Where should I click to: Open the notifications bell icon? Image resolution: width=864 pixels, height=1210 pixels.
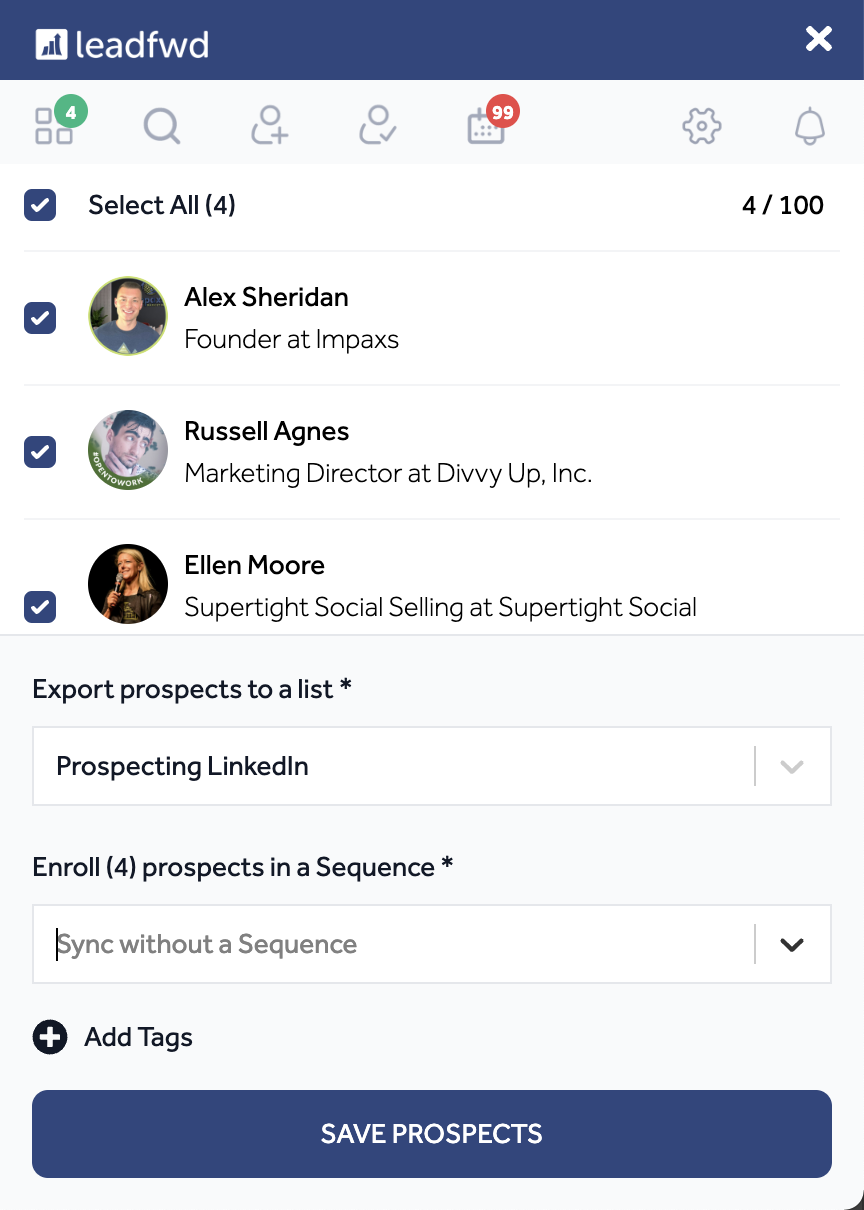click(810, 126)
